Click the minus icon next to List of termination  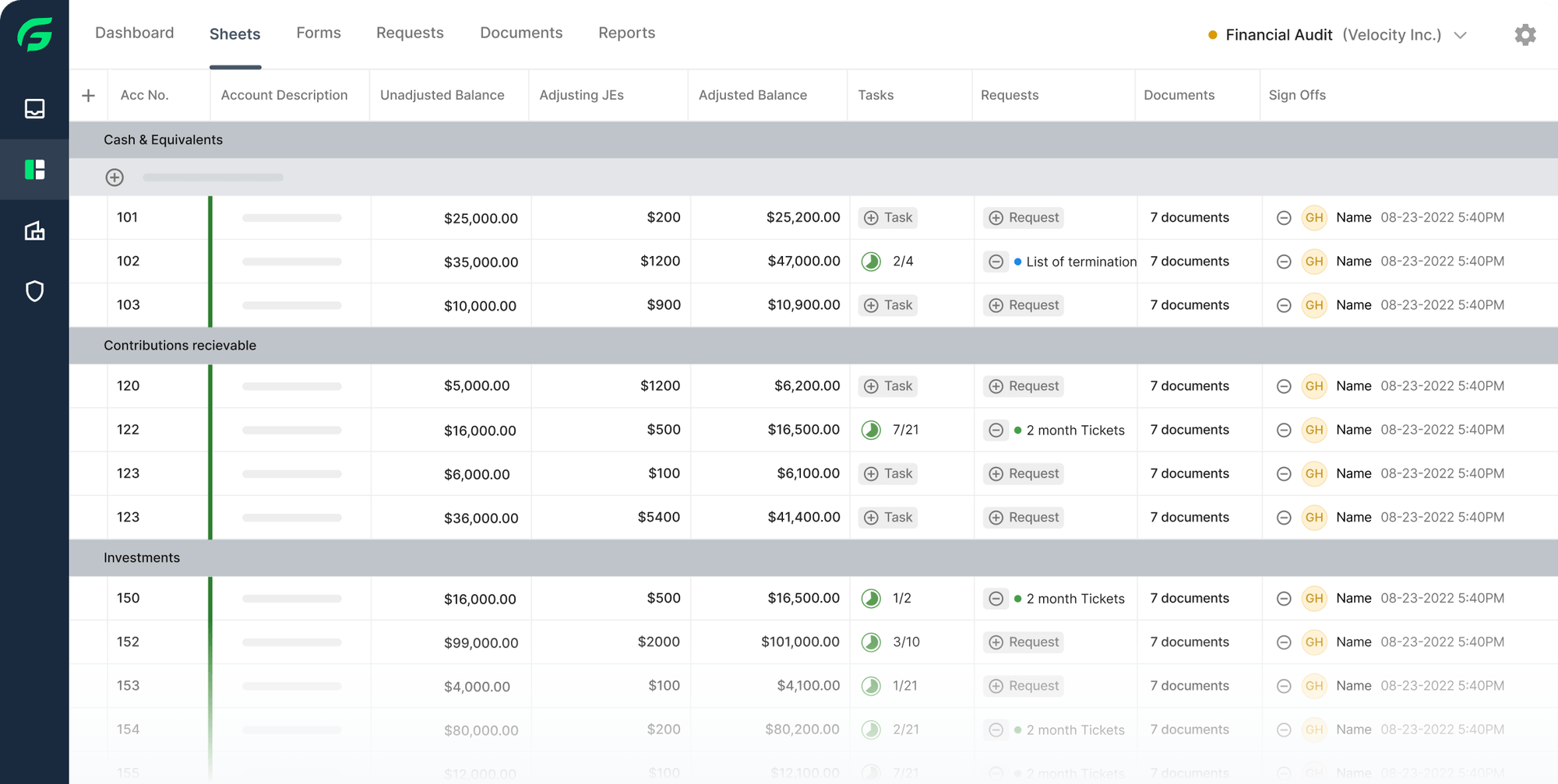(x=996, y=262)
